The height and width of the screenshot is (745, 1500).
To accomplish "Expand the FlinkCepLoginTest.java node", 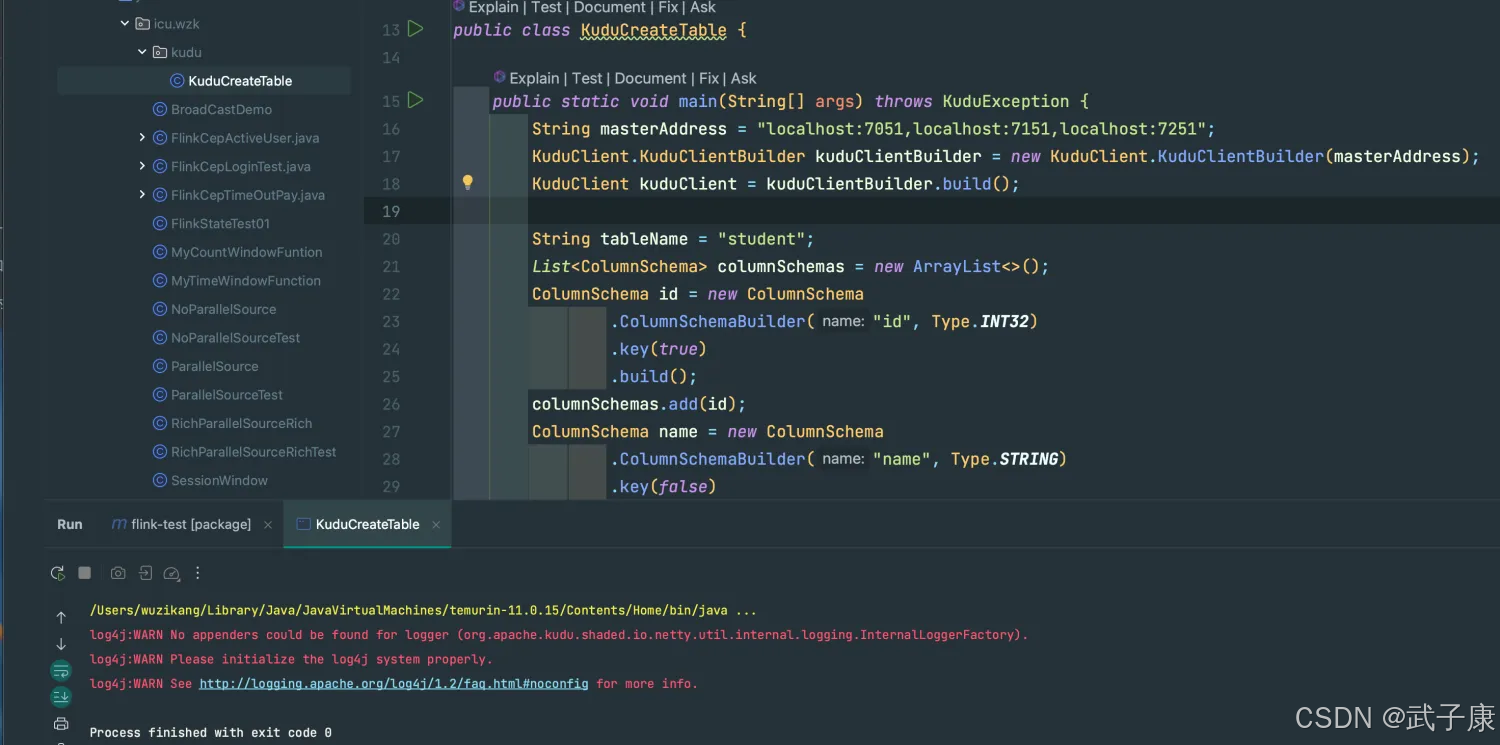I will pos(143,166).
